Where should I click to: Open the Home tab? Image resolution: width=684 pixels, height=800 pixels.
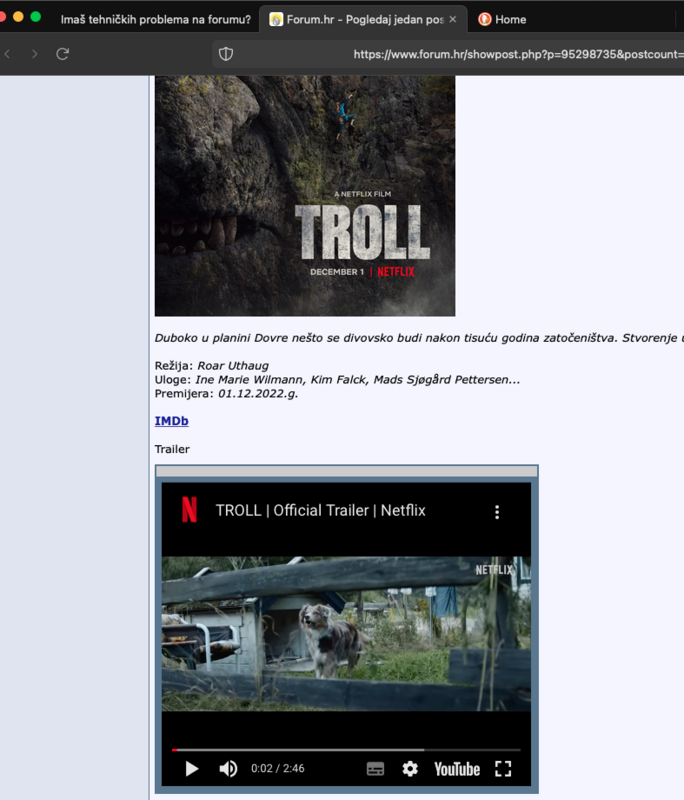point(511,19)
